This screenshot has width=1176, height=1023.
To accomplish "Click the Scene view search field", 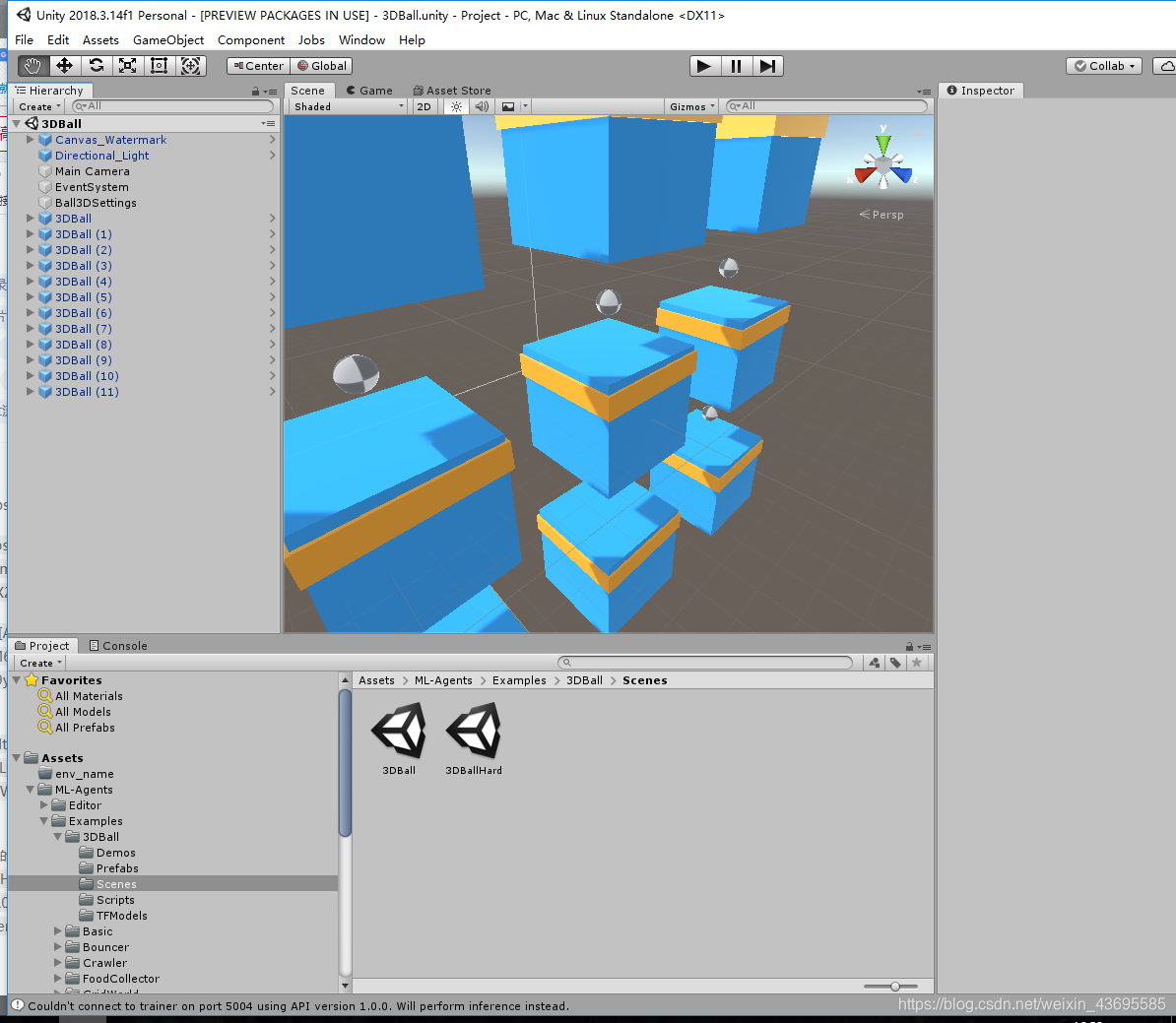I will [x=827, y=106].
